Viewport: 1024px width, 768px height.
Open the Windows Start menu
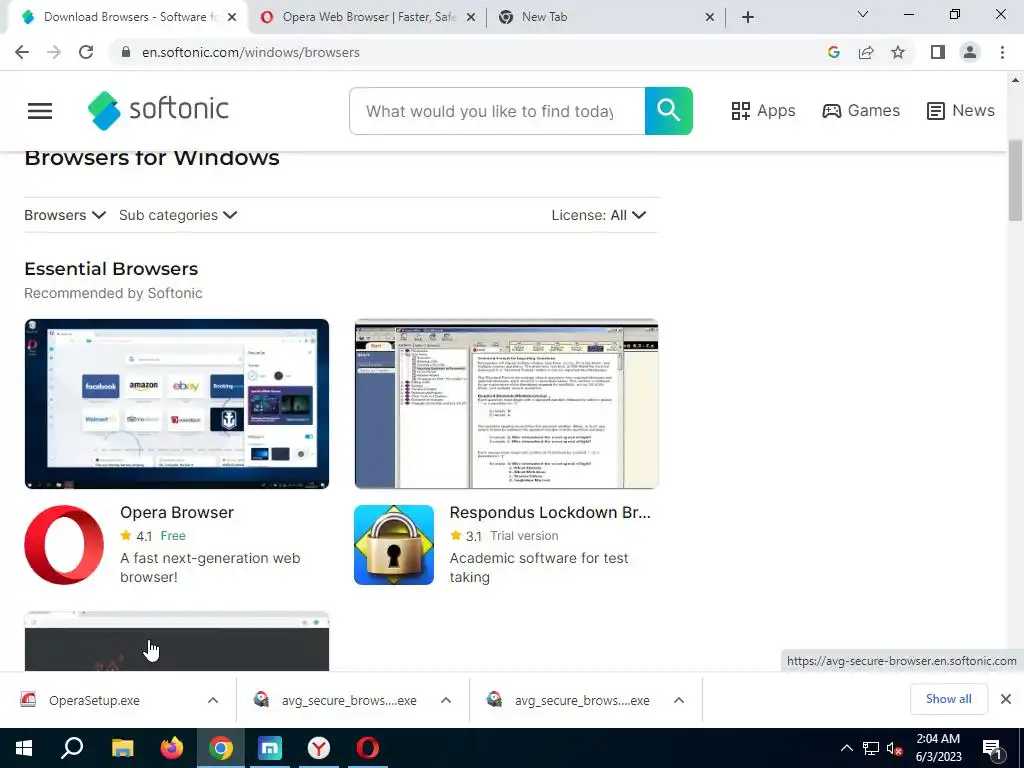[24, 748]
